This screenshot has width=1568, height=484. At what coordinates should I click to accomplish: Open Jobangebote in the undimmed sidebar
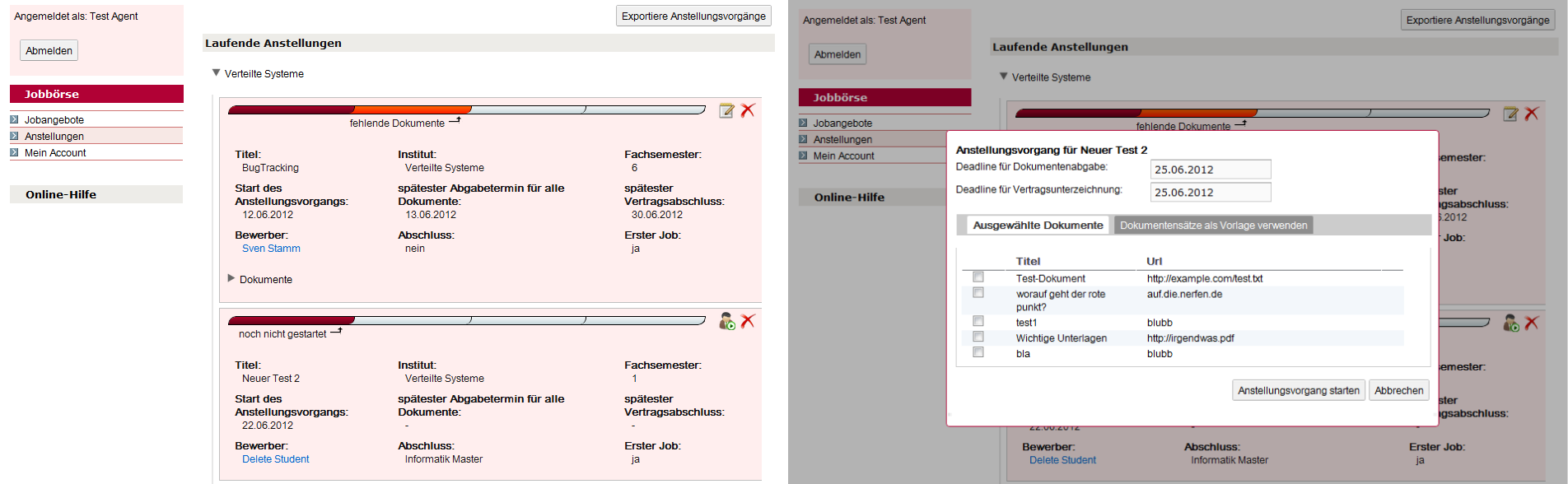coord(54,120)
